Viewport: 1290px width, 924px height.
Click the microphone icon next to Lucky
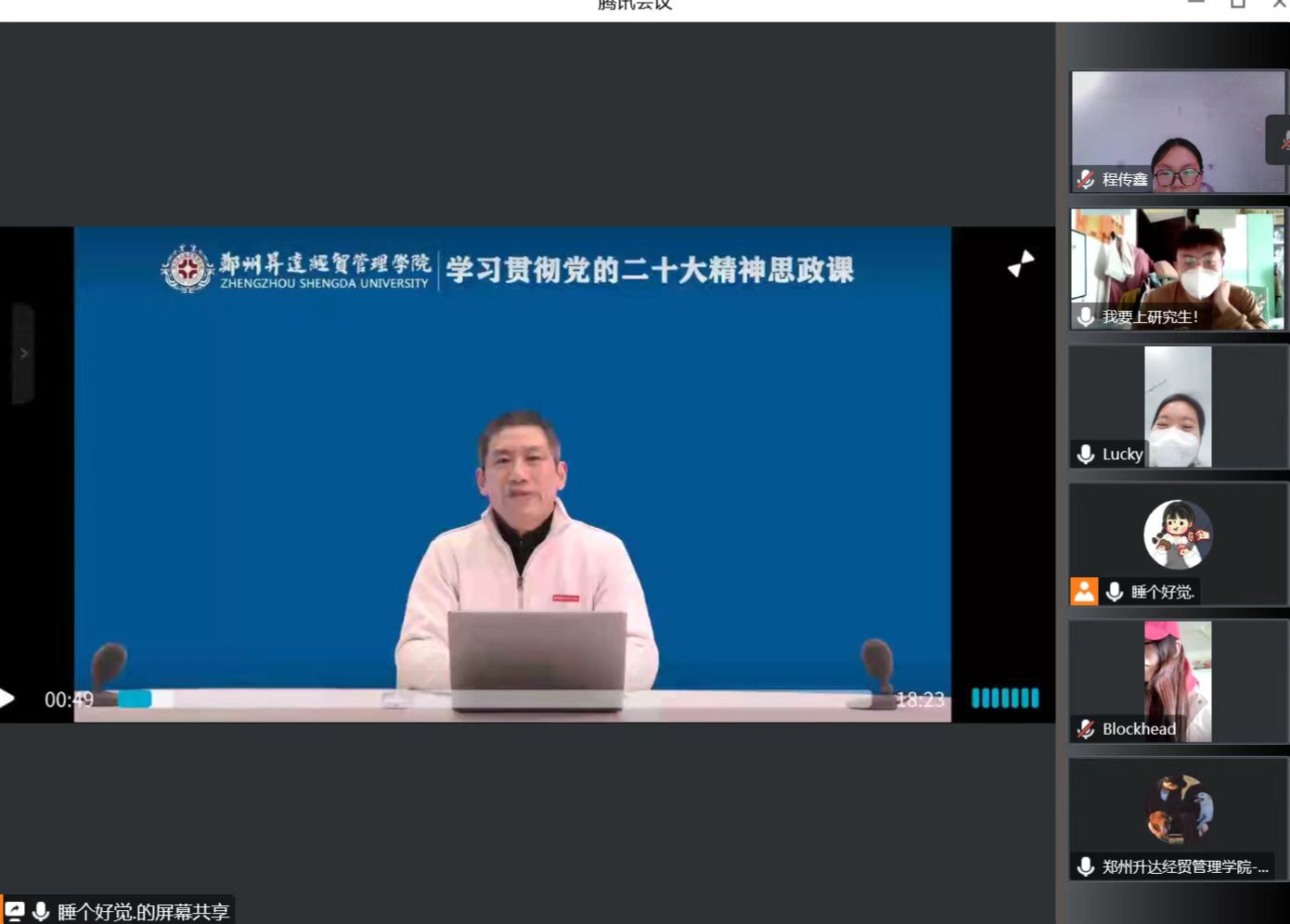[1085, 454]
